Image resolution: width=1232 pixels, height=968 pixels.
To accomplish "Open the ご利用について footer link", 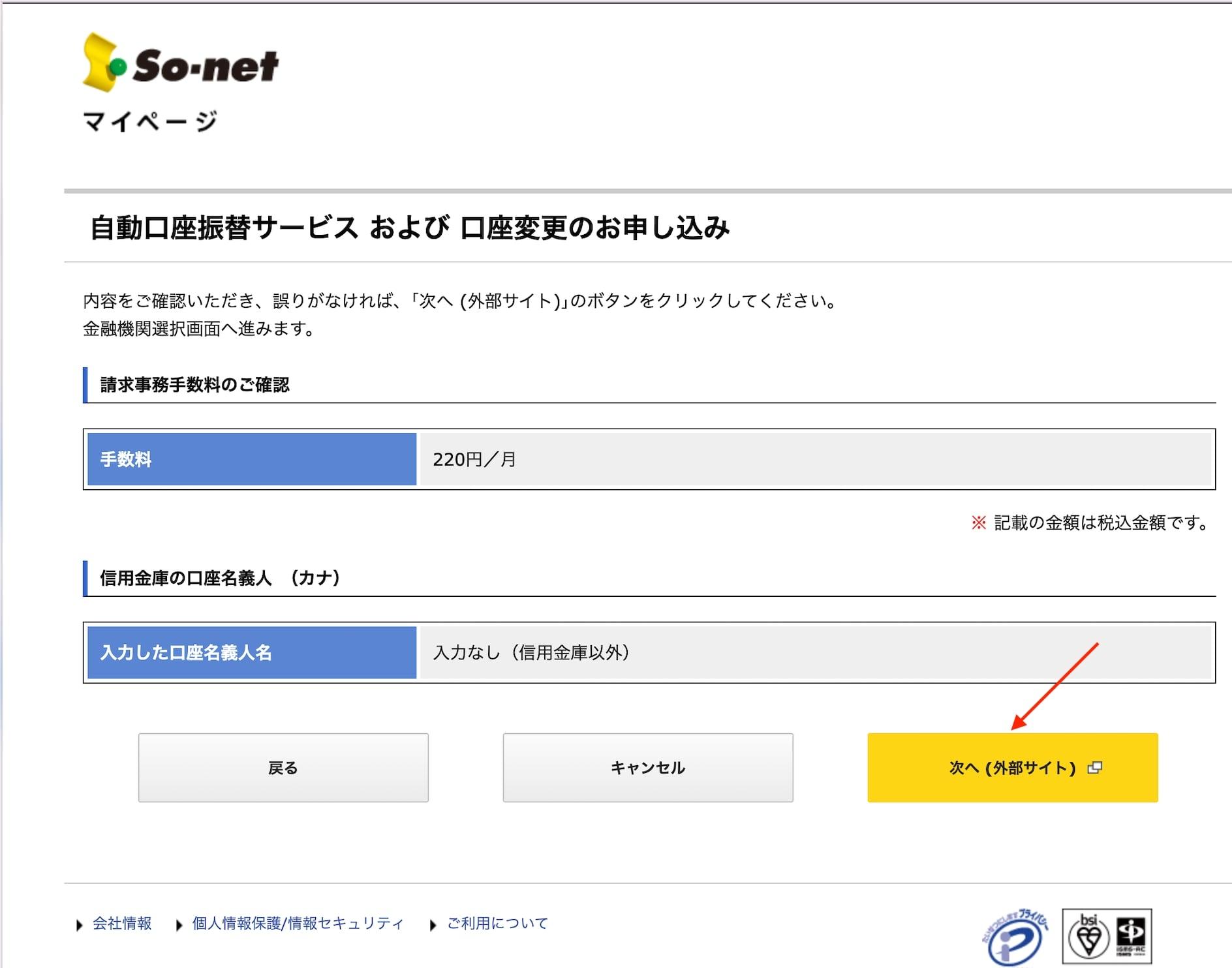I will pyautogui.click(x=497, y=924).
